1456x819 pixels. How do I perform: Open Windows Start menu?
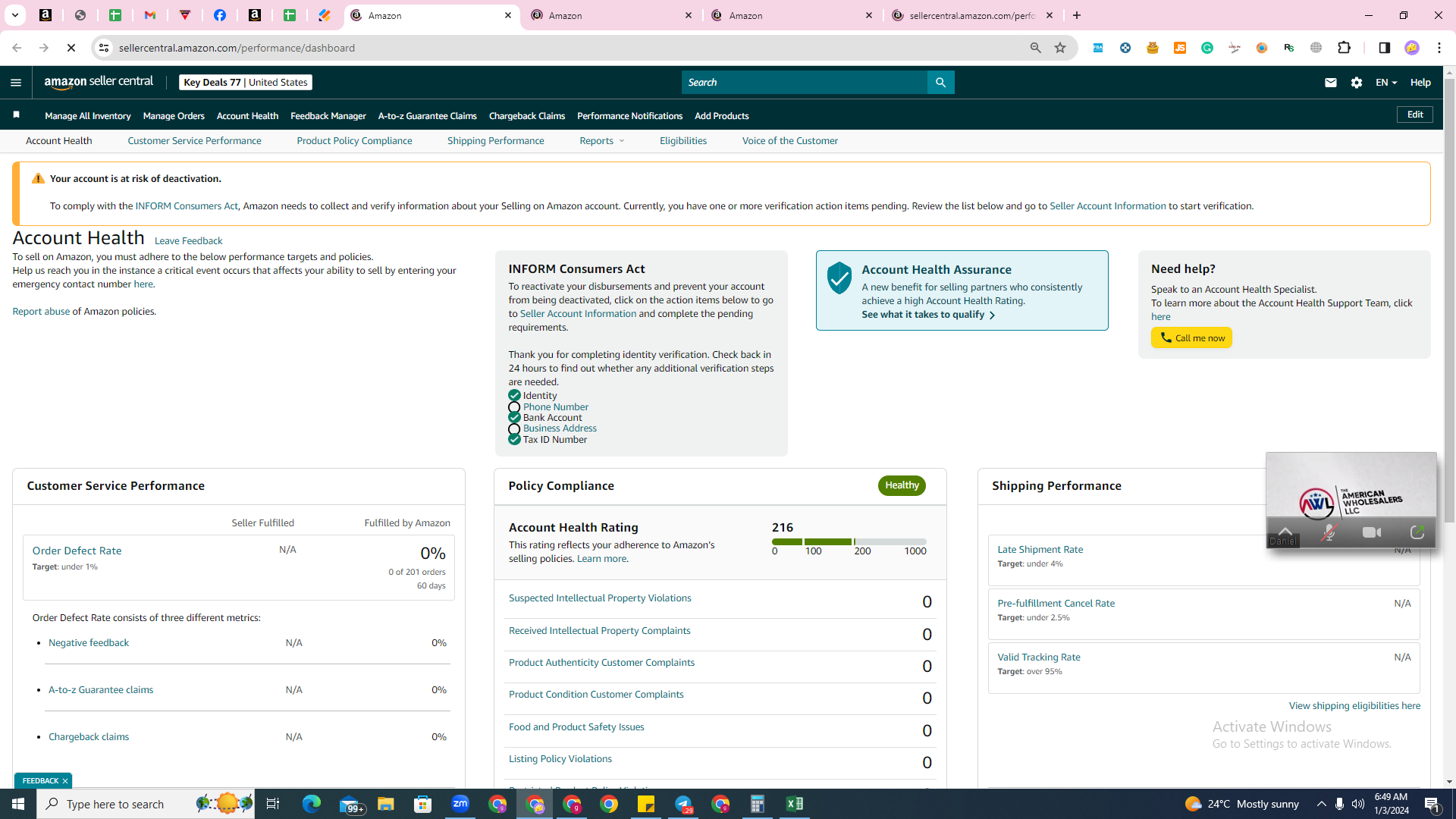18,804
